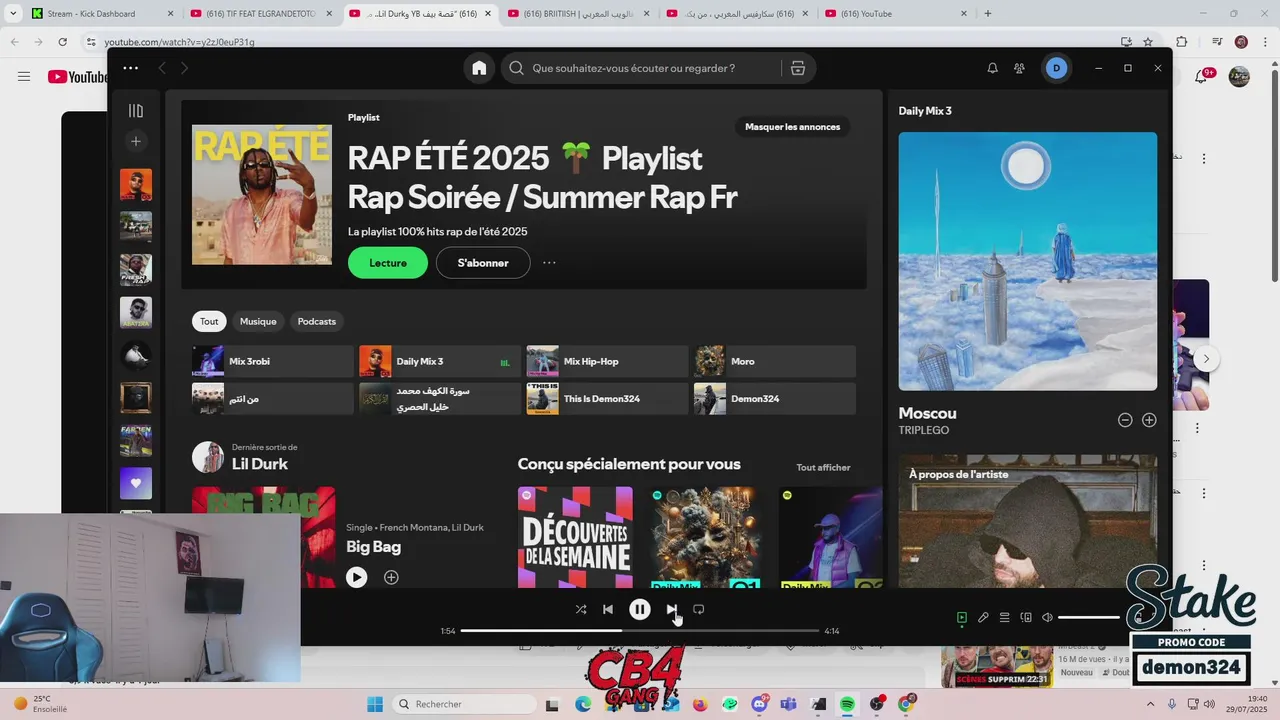
Task: Open the Windows Start menu
Action: tap(375, 704)
